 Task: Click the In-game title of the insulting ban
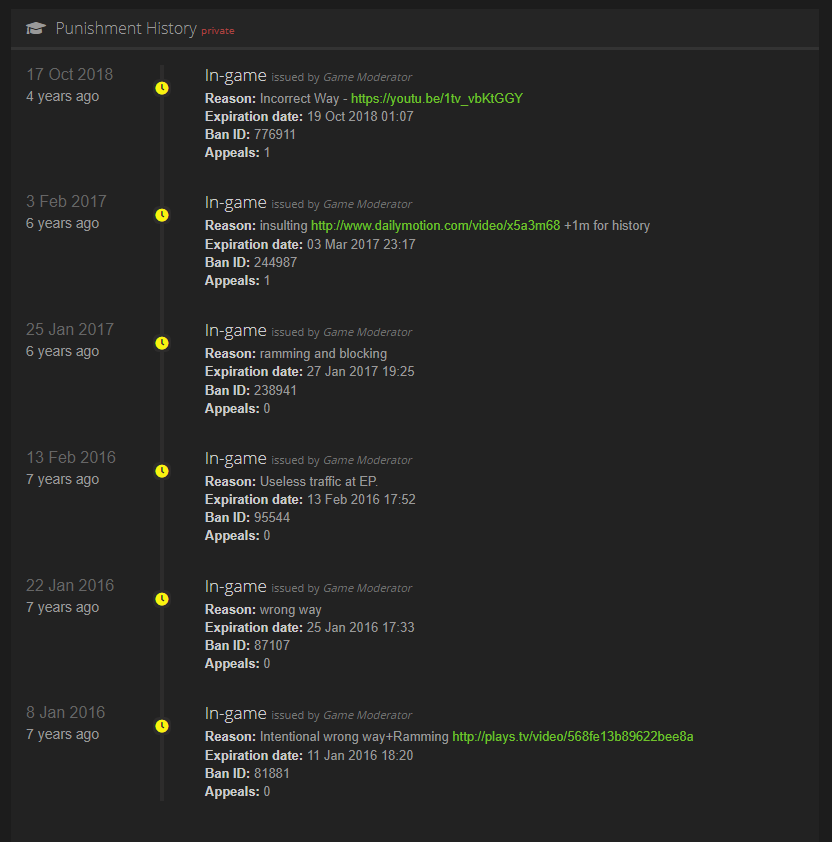coord(236,203)
